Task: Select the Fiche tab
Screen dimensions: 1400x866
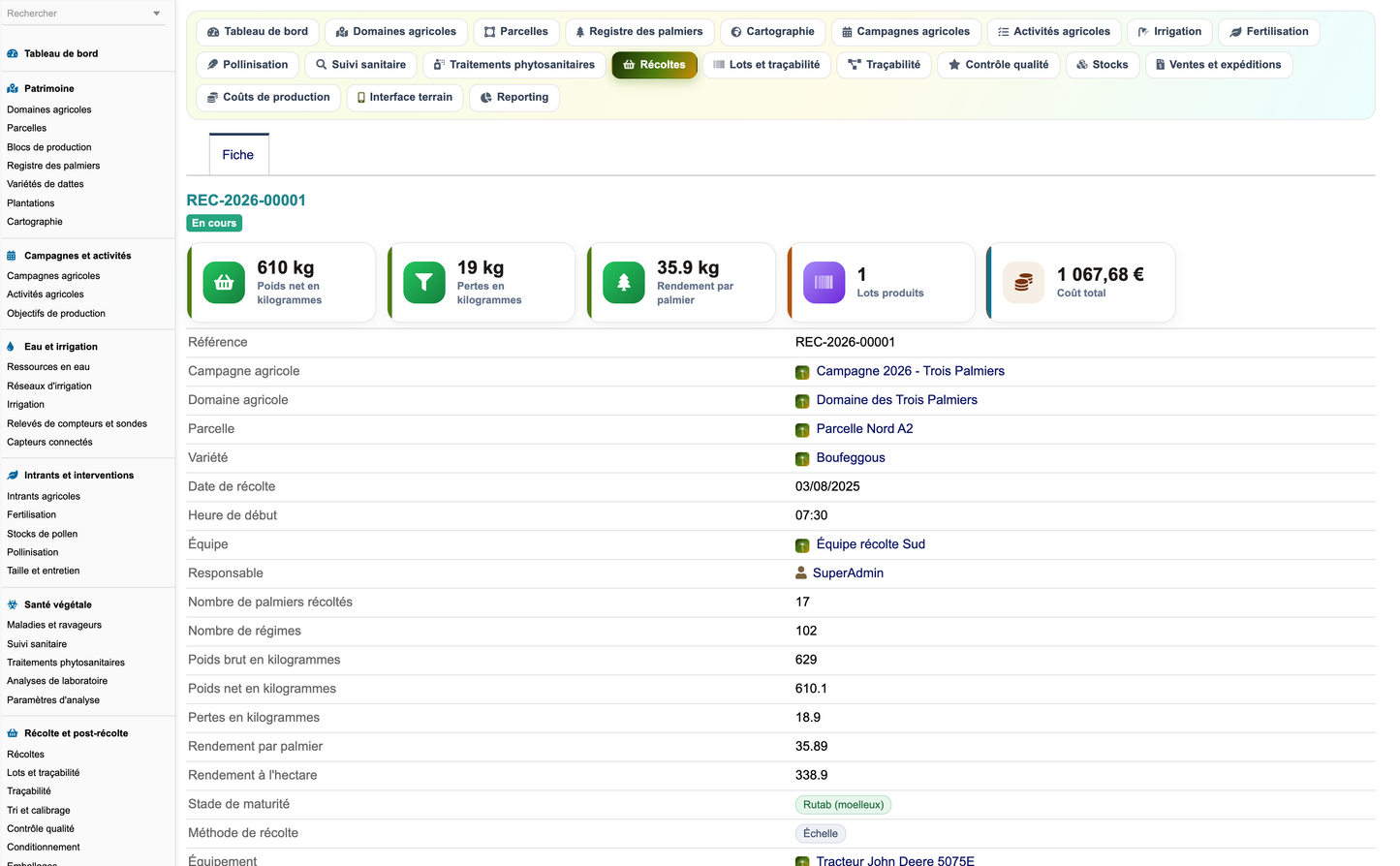Action: (x=238, y=155)
